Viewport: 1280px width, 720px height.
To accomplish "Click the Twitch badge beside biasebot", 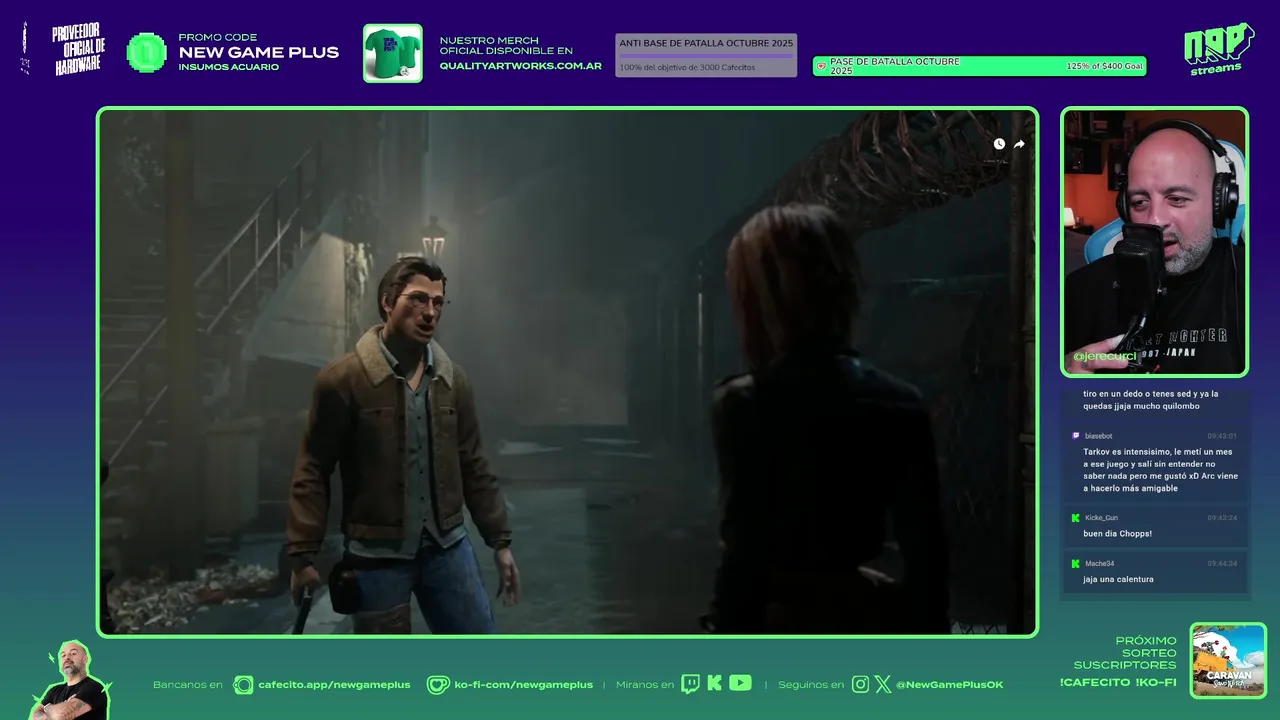I will [1075, 436].
